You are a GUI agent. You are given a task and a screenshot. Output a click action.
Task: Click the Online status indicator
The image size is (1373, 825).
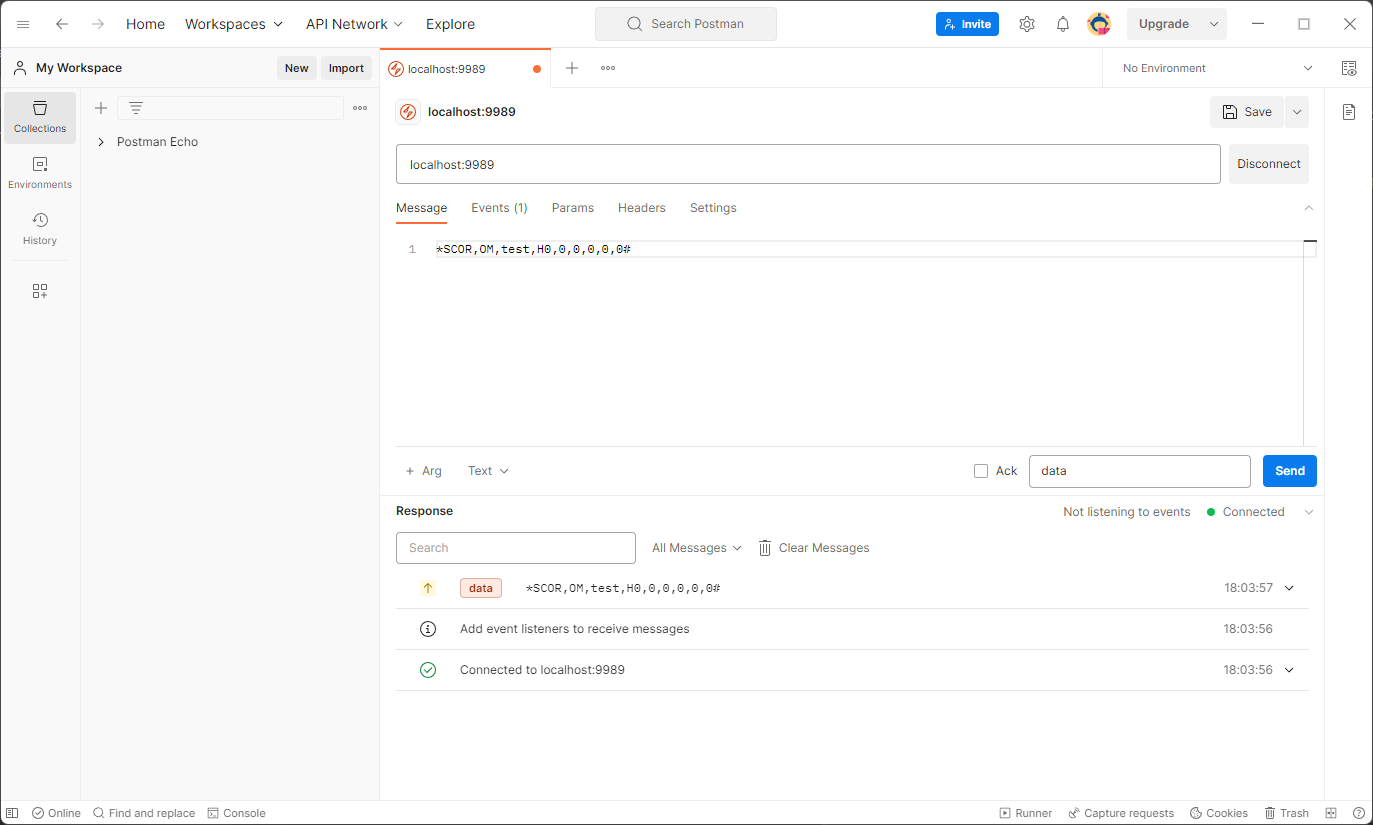point(56,813)
